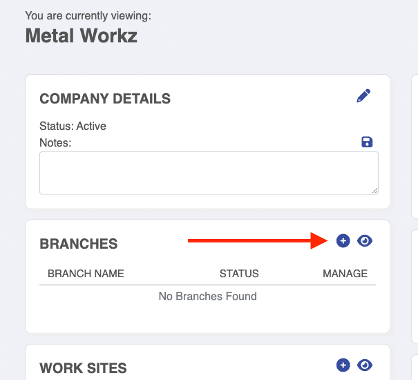Click the red arrow annotation in Branches
418x380 pixels.
[x=258, y=241]
